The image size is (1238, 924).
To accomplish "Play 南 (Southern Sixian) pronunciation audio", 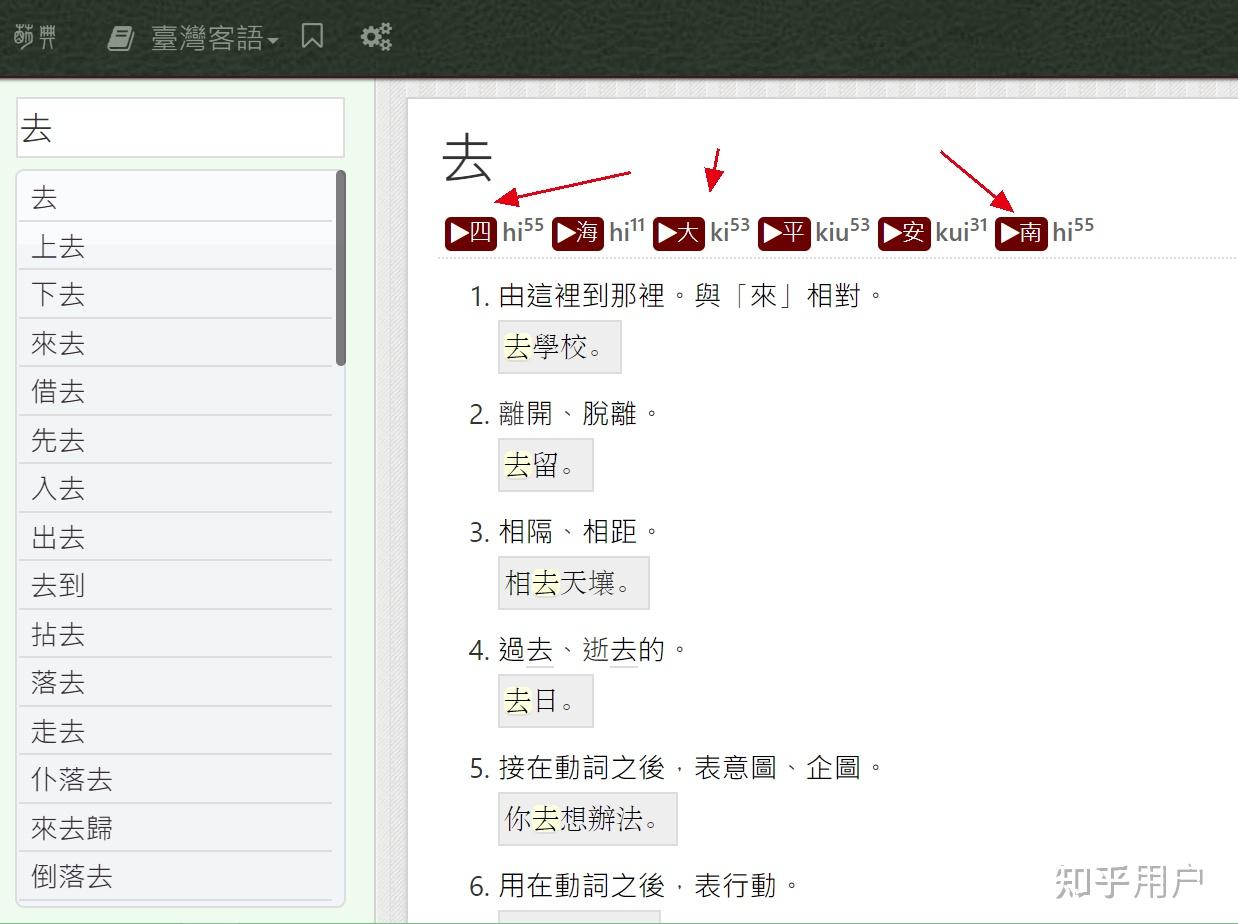I will coord(1021,233).
